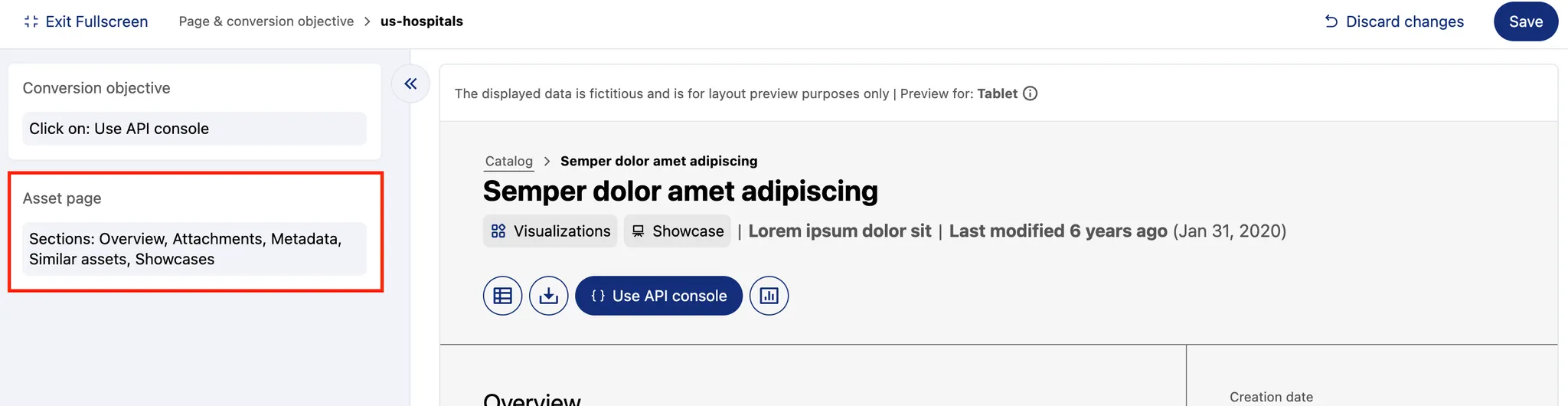Go to Page & conversion objective breadcrumb

266,21
